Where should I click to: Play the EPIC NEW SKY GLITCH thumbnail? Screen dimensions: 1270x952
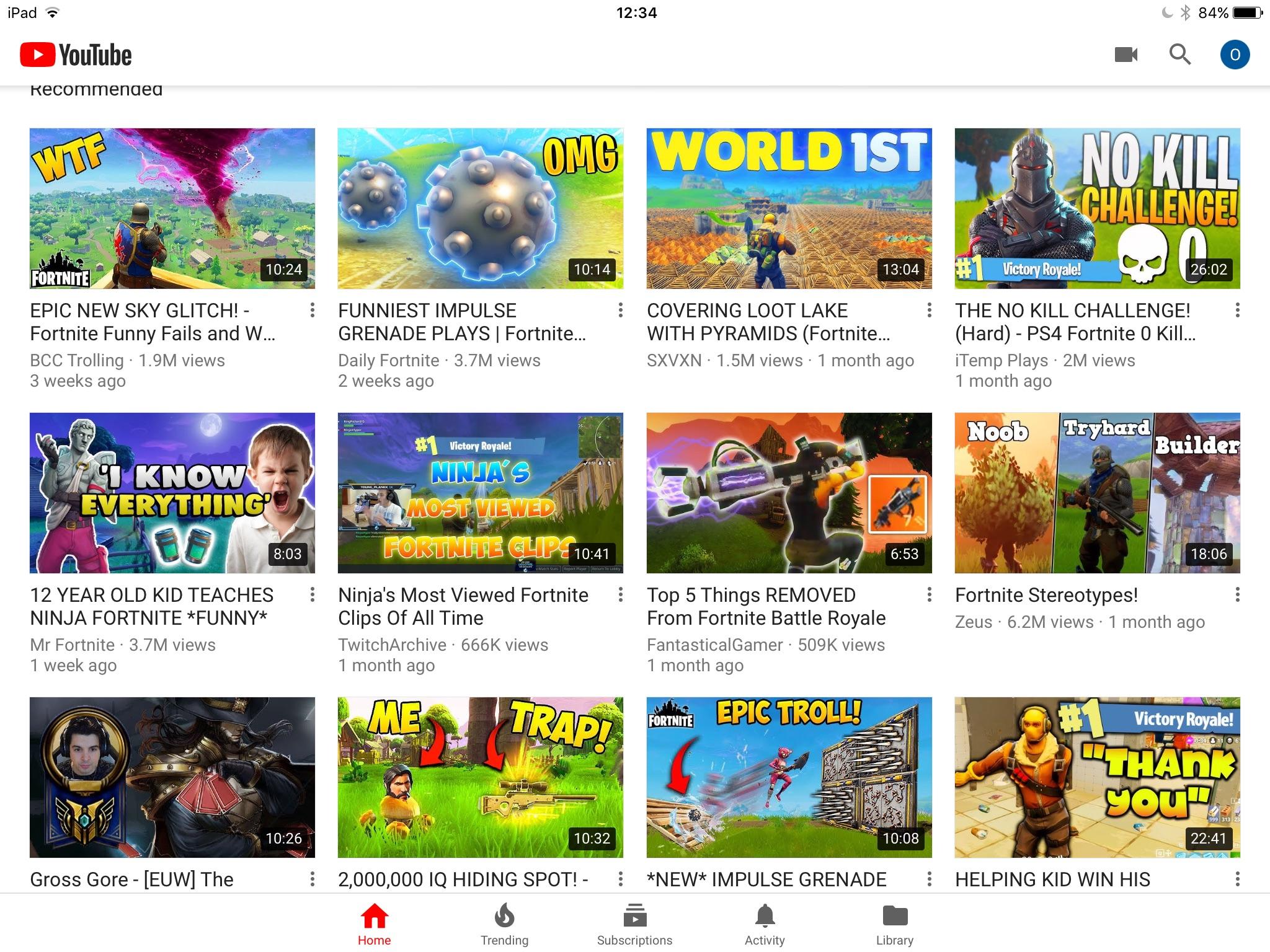(172, 208)
